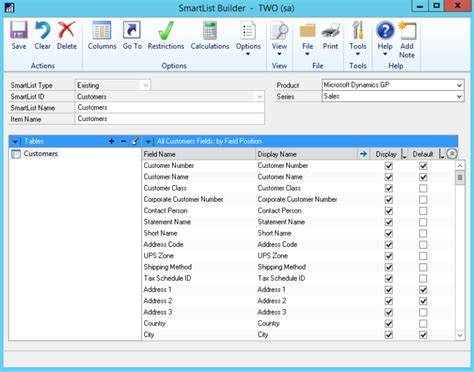Click the scroll down arrow of the fields list

point(460,335)
